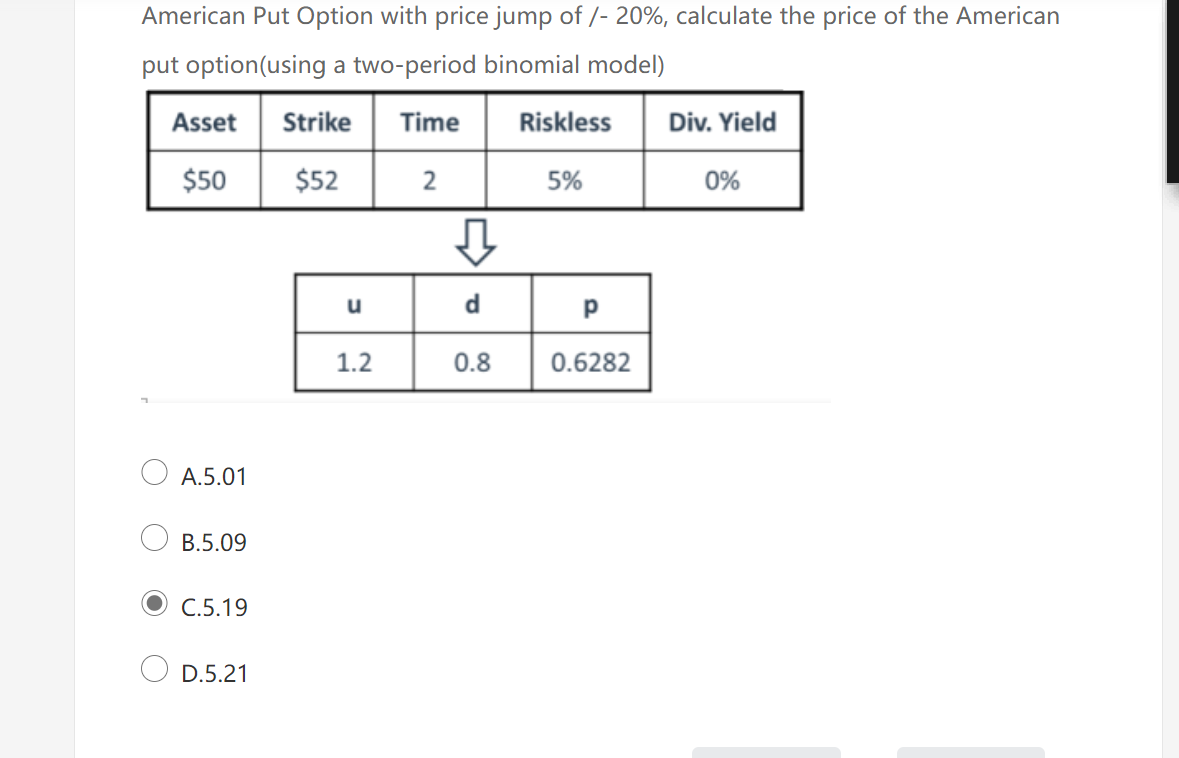
Task: Click the 1.2 up-factor value cell
Action: (354, 362)
